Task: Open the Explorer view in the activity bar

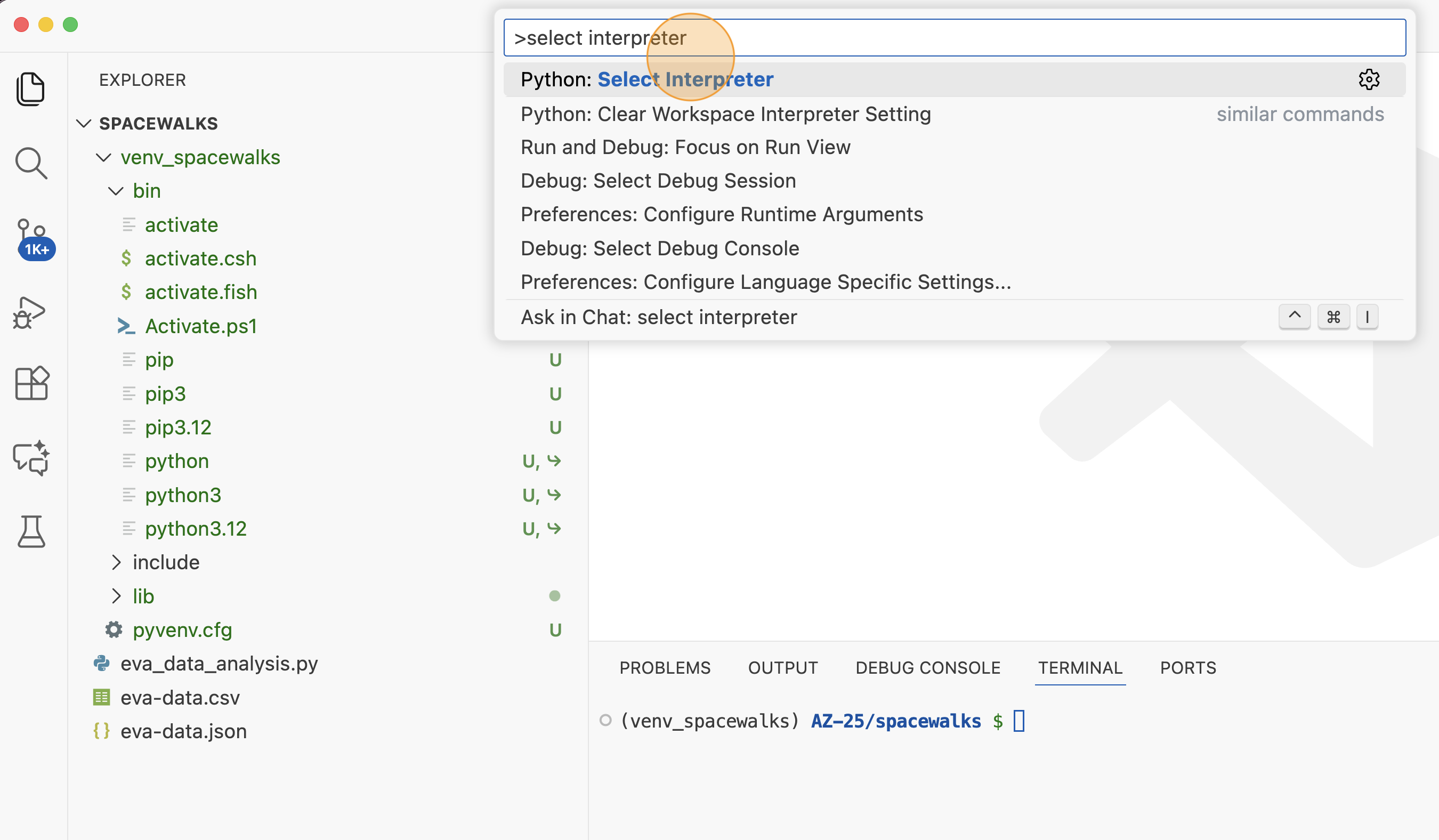Action: click(31, 88)
